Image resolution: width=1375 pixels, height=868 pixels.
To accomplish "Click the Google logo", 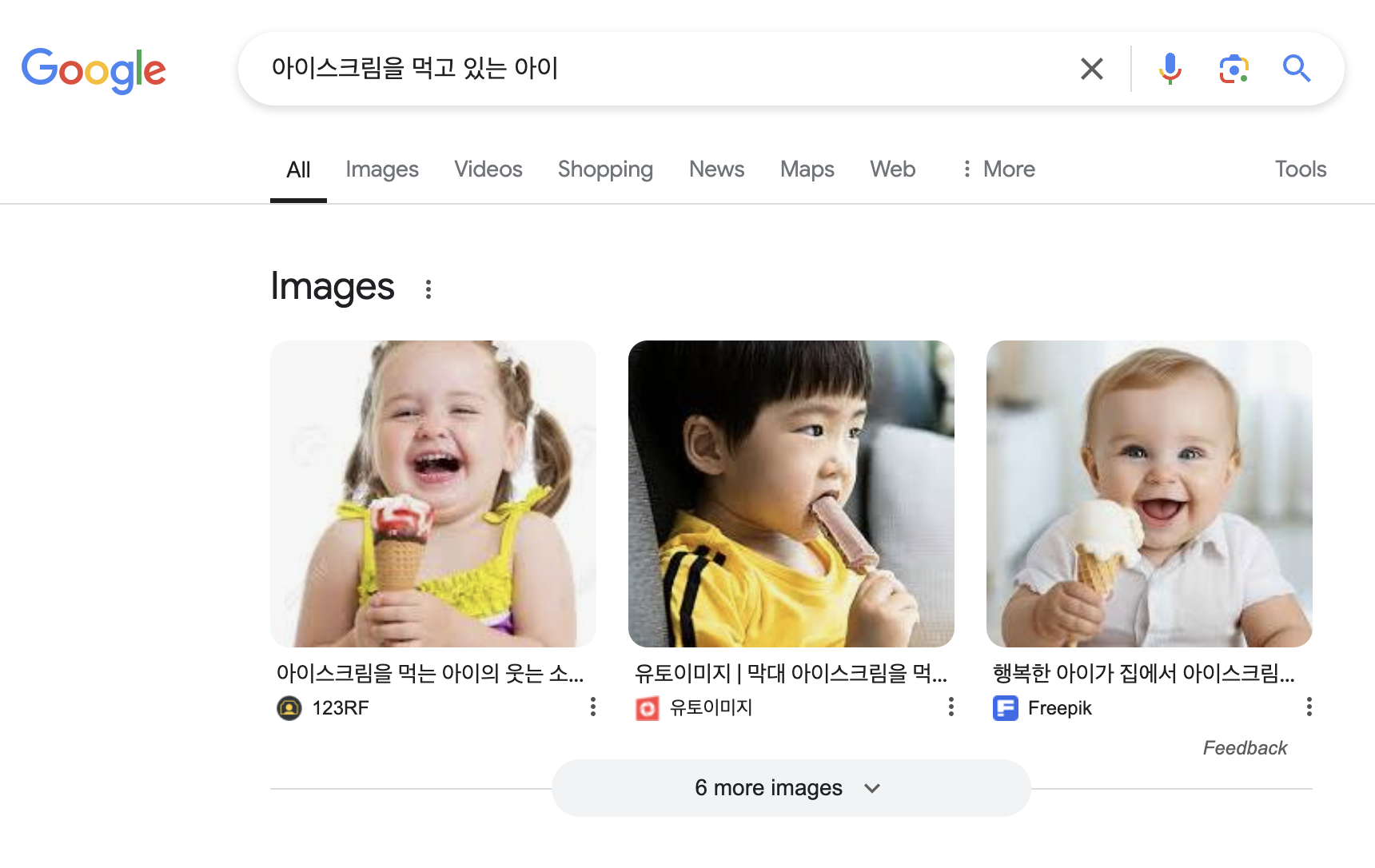I will pyautogui.click(x=94, y=70).
